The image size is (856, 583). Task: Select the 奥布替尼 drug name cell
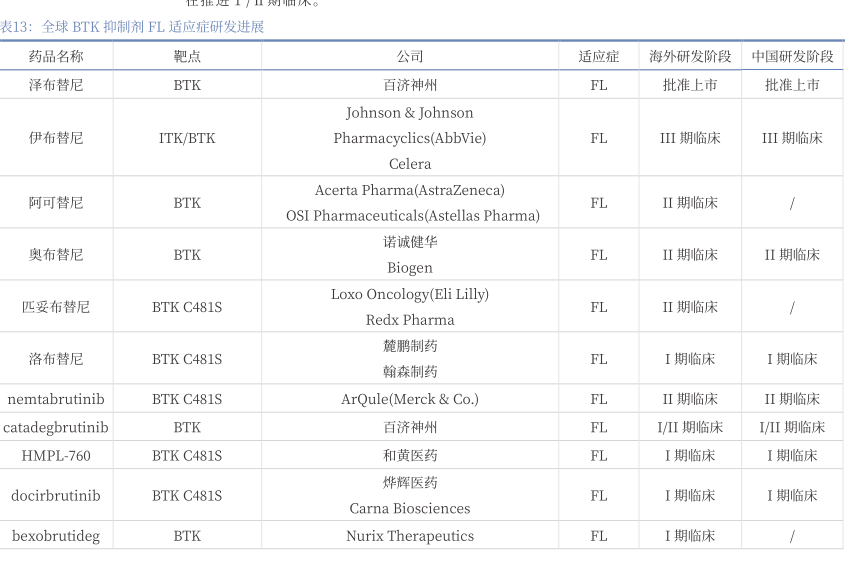pos(56,255)
